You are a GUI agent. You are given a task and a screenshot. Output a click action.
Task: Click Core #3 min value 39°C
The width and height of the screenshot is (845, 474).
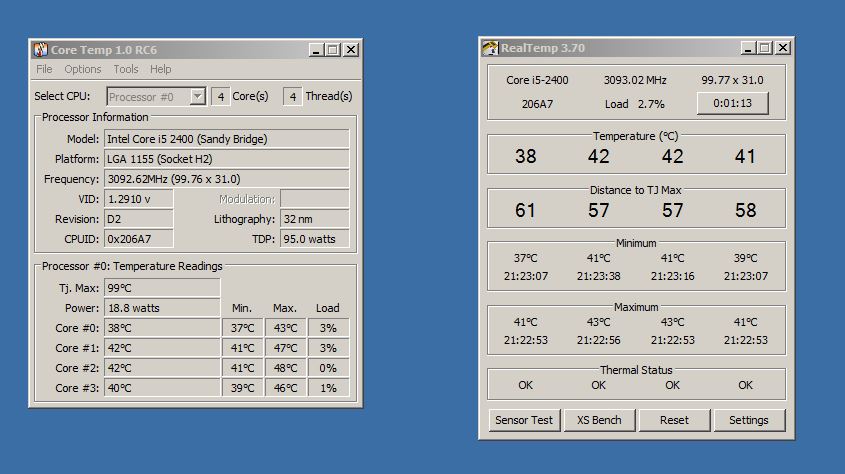pyautogui.click(x=243, y=388)
